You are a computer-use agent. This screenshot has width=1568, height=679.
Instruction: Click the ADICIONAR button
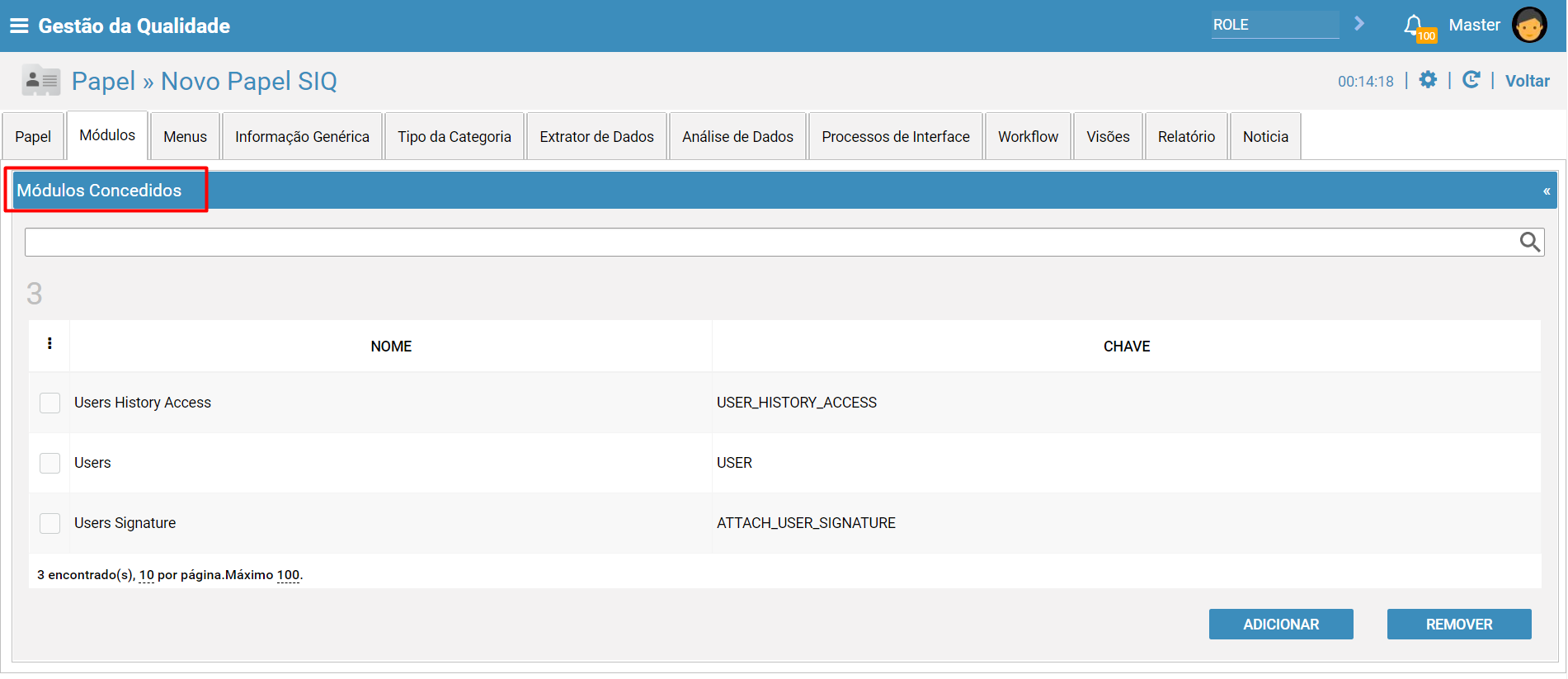(1281, 625)
